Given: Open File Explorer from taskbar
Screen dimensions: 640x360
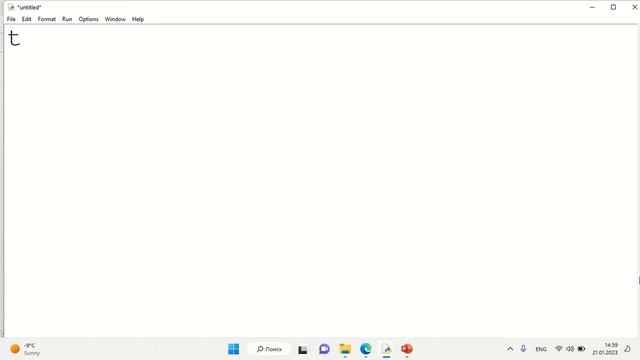Looking at the screenshot, I should (345, 349).
